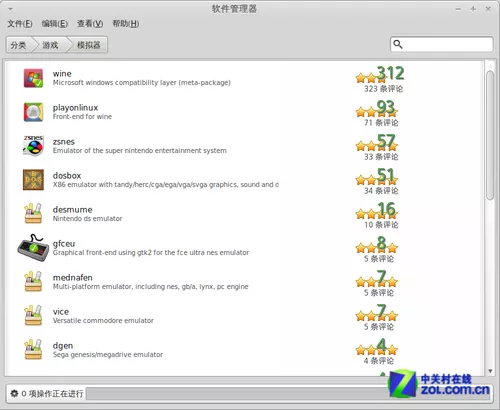Click '4 条评论' review count for dgen
Screen dimensions: 500x410
pos(379,361)
